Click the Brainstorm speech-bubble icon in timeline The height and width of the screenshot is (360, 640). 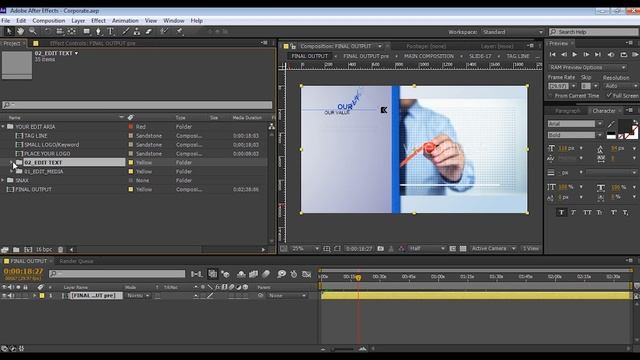[281, 274]
